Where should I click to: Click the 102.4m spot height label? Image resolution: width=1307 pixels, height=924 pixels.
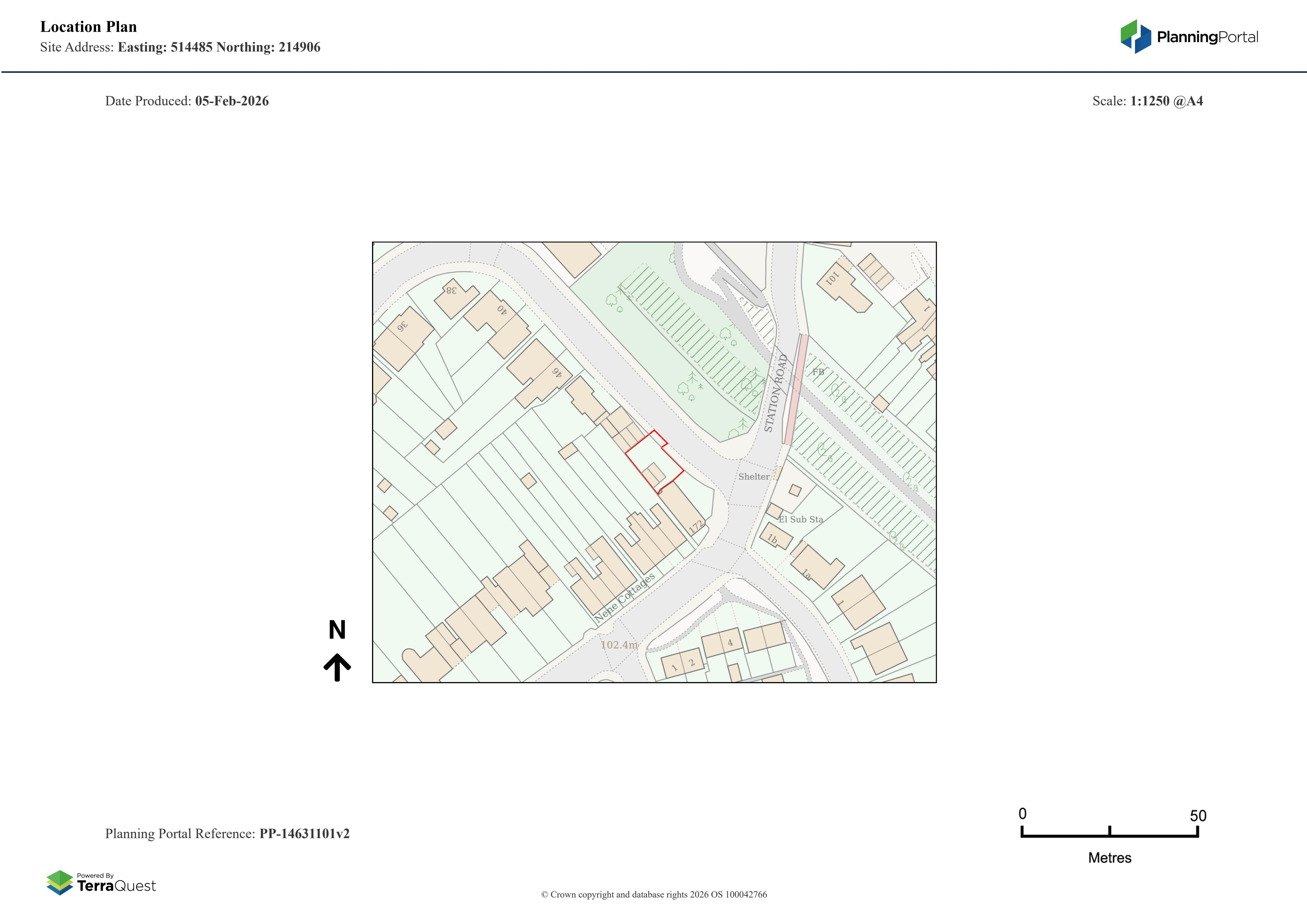(619, 645)
